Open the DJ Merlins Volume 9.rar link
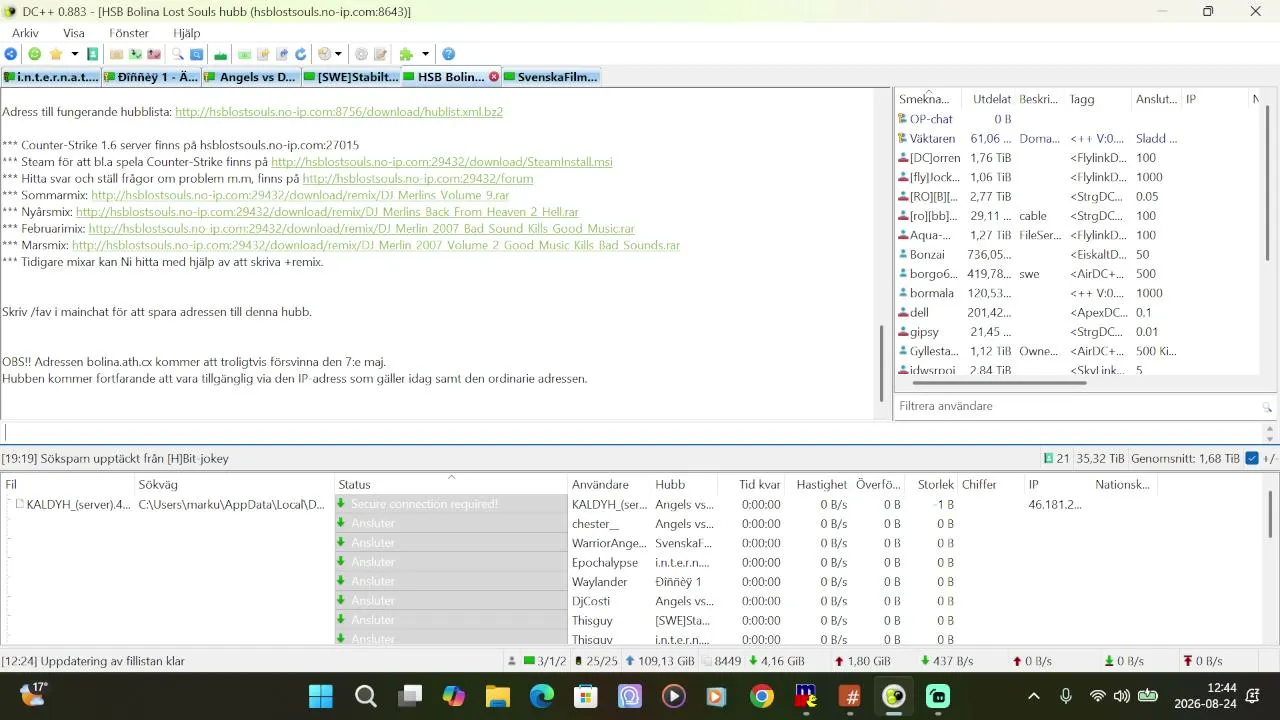 coord(300,196)
